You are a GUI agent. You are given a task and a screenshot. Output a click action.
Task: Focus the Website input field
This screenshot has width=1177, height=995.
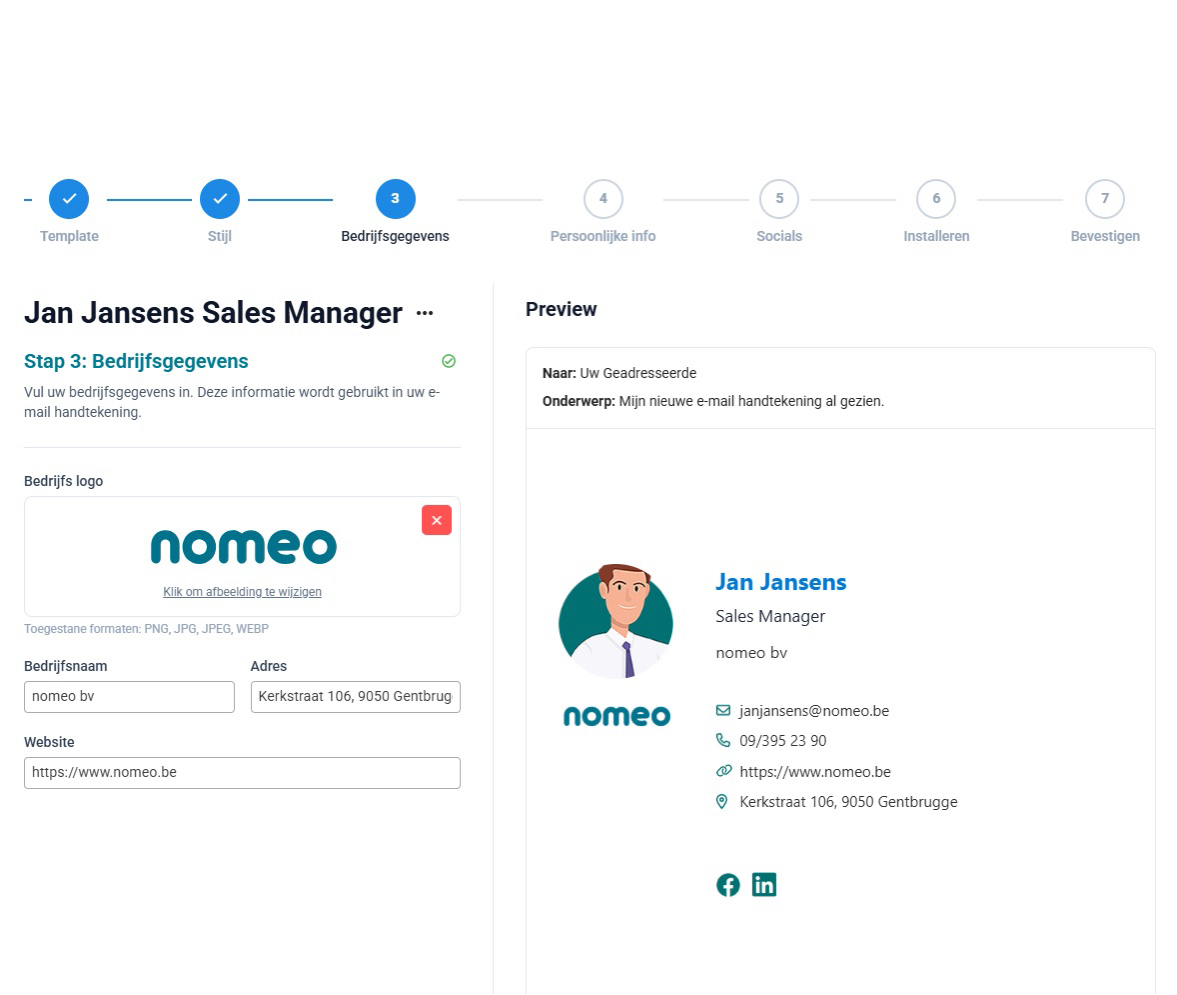coord(242,772)
